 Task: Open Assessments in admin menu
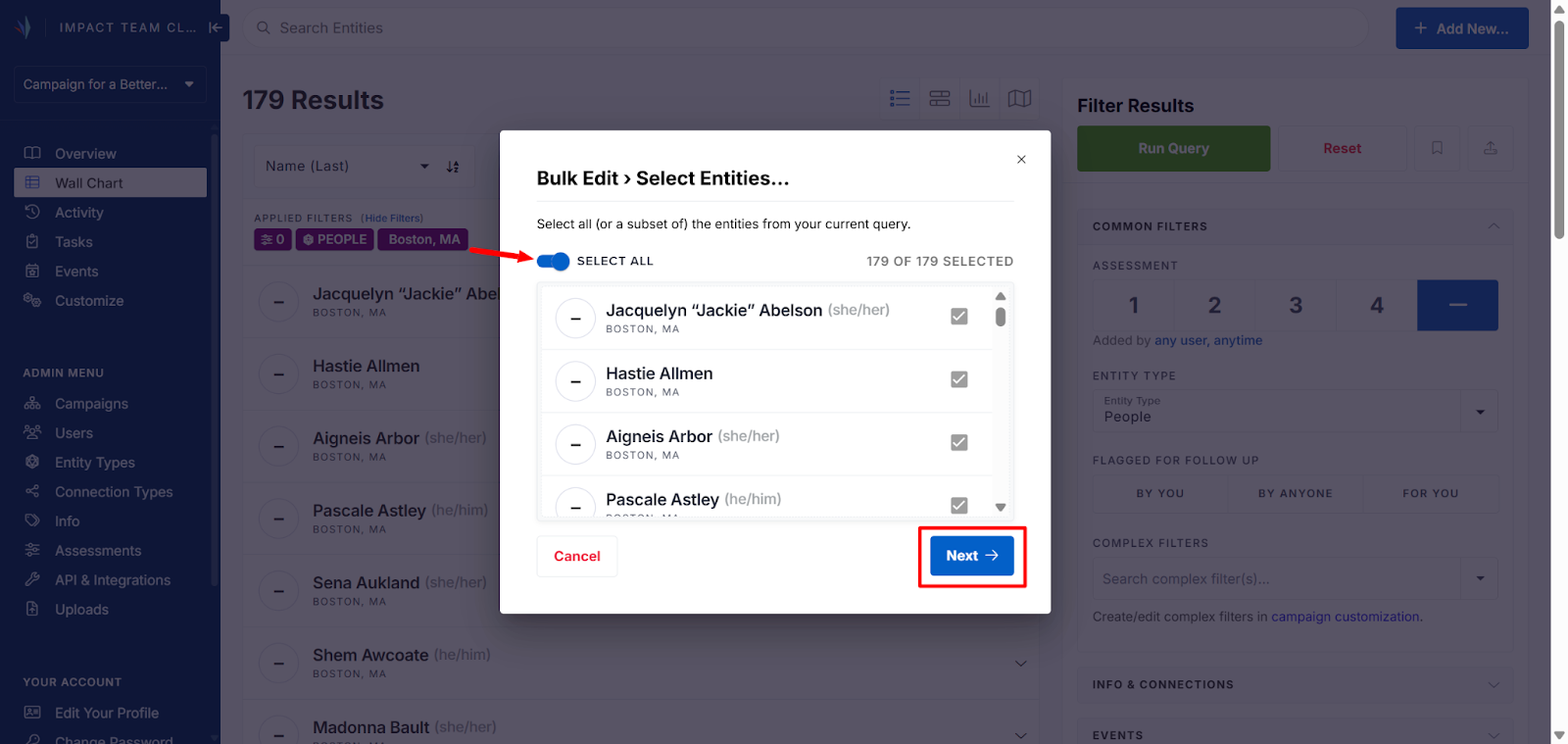[98, 550]
